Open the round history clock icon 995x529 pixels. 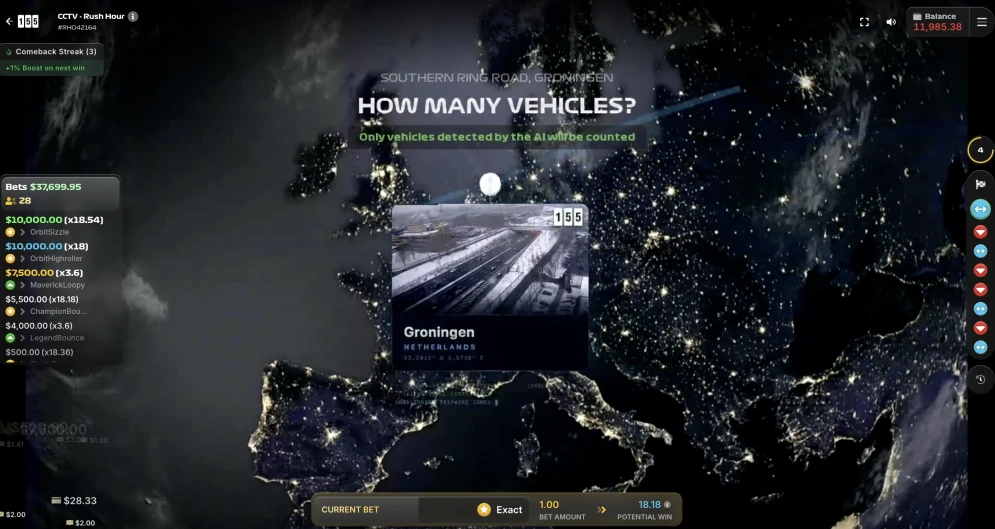[x=980, y=379]
